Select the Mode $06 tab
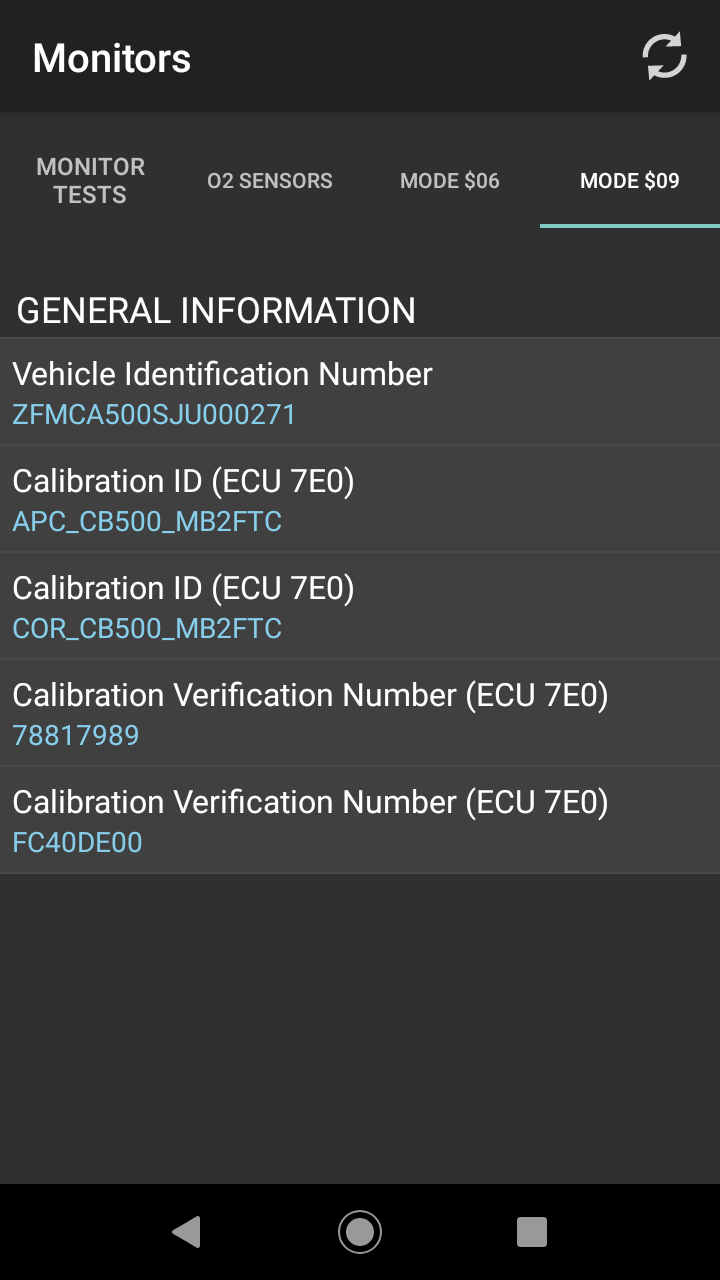This screenshot has height=1280, width=720. [x=450, y=181]
